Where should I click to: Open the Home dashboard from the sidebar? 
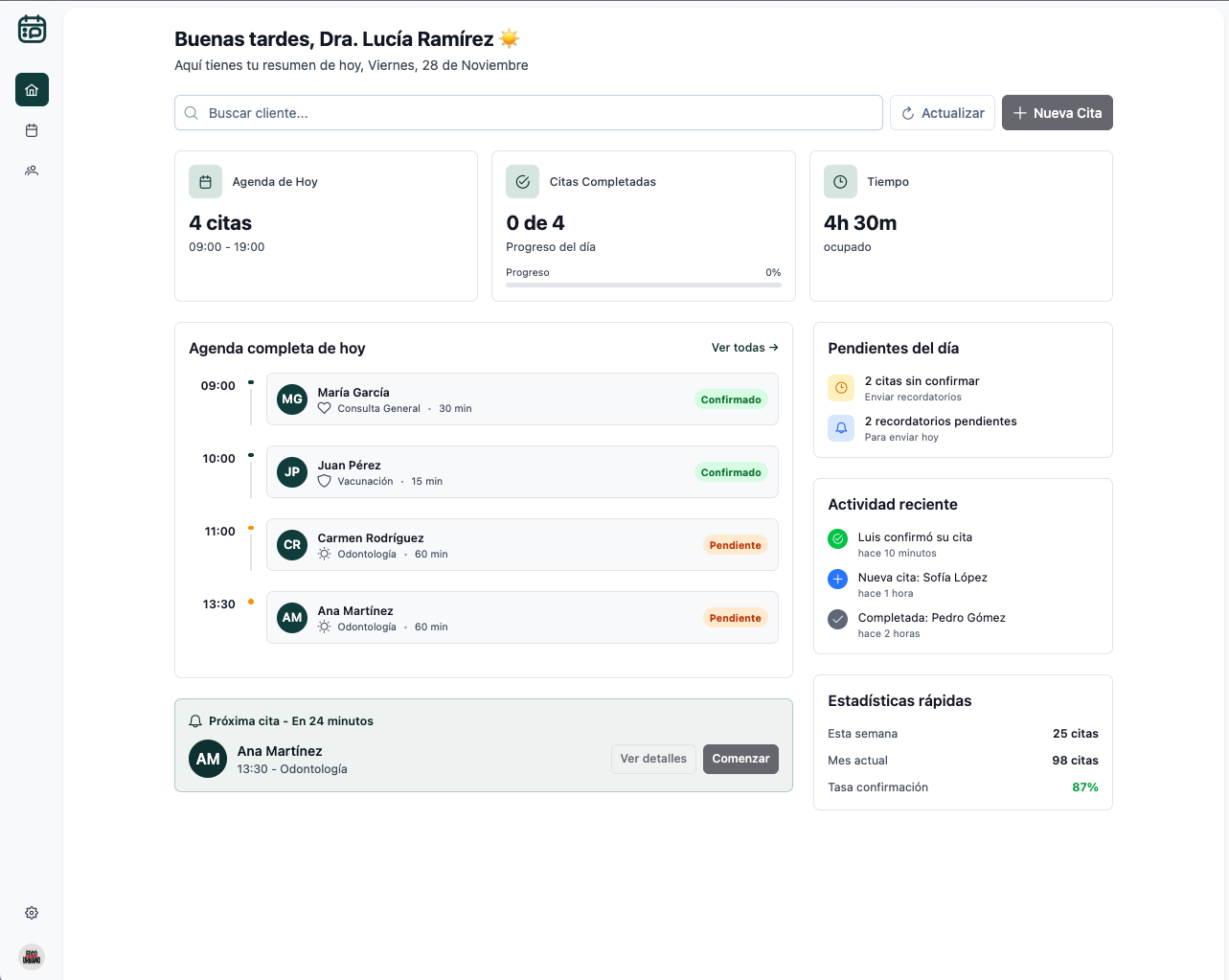pos(32,89)
